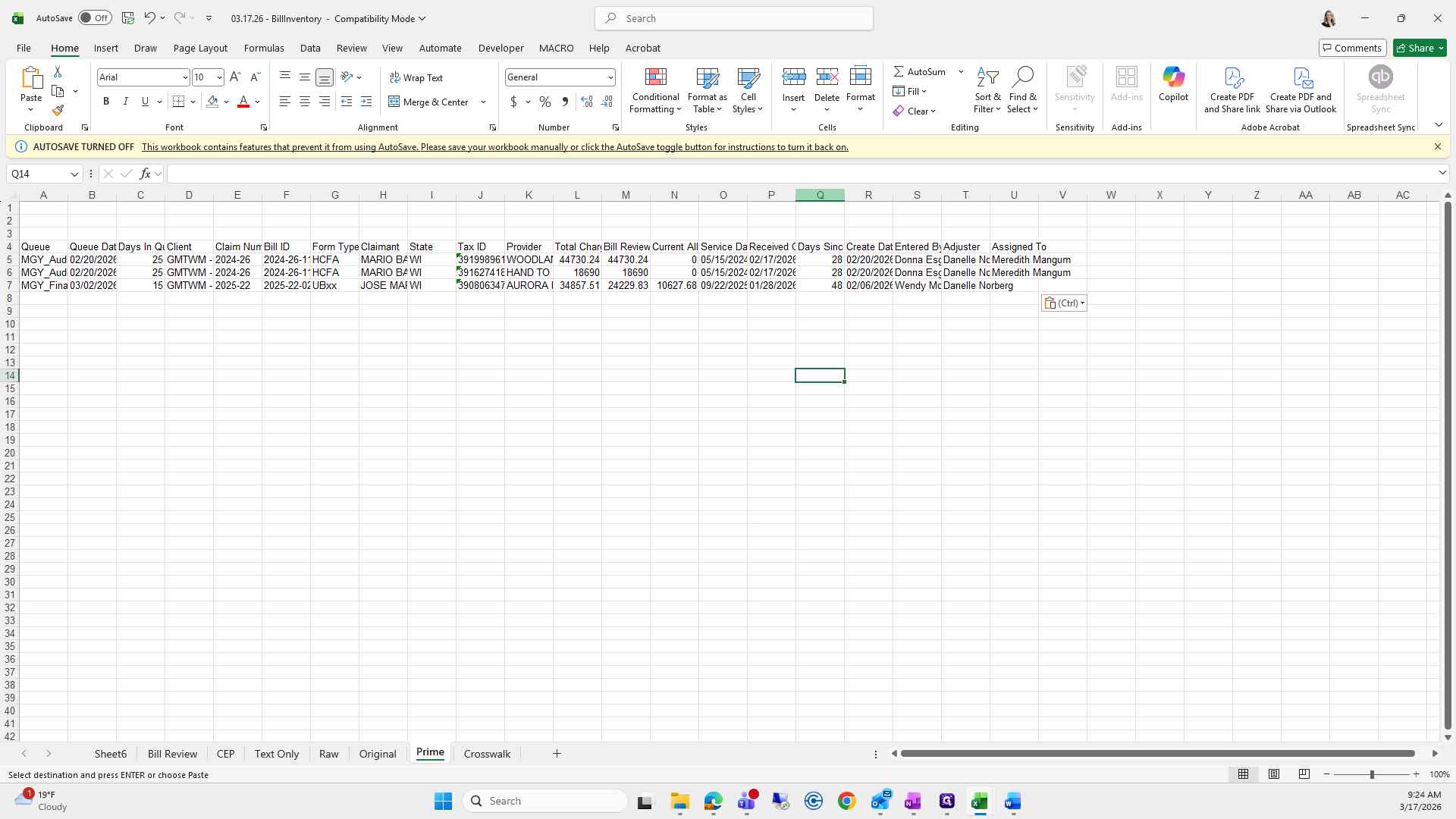Click the Format Painter brush icon
Screen dimensions: 1456x819
(x=58, y=111)
